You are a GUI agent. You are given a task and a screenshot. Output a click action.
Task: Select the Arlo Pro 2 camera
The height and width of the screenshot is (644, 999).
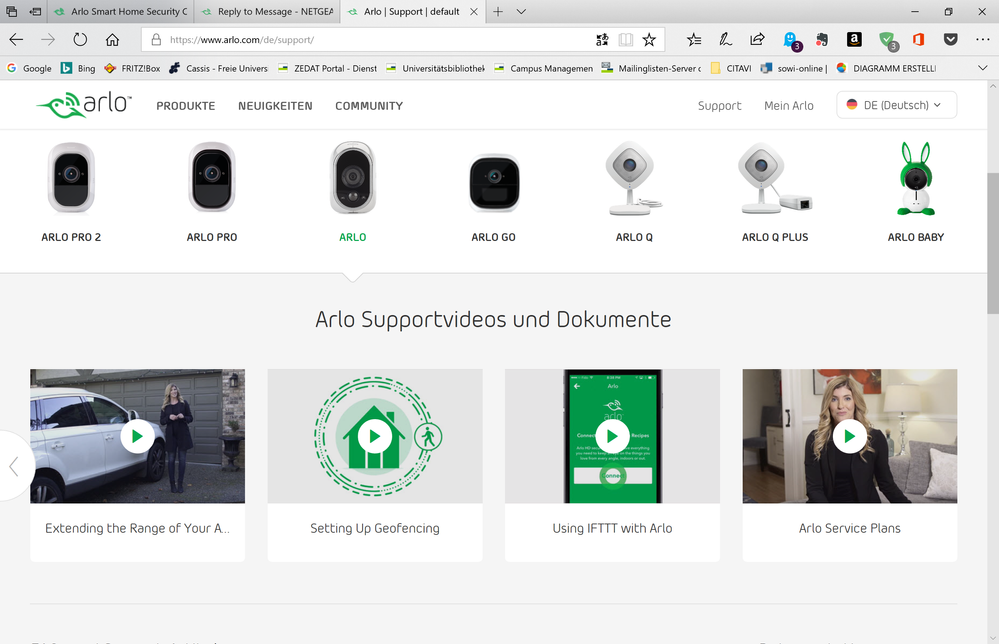tap(71, 191)
